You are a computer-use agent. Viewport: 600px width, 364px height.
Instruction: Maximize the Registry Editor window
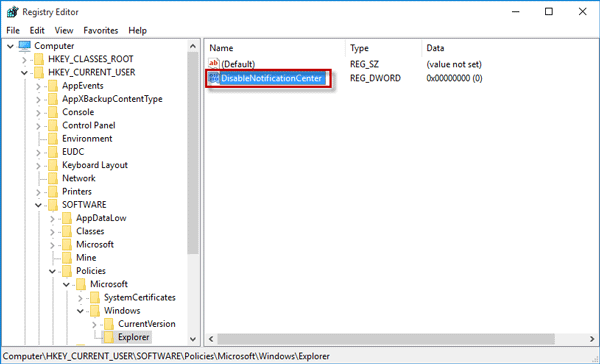click(x=549, y=11)
